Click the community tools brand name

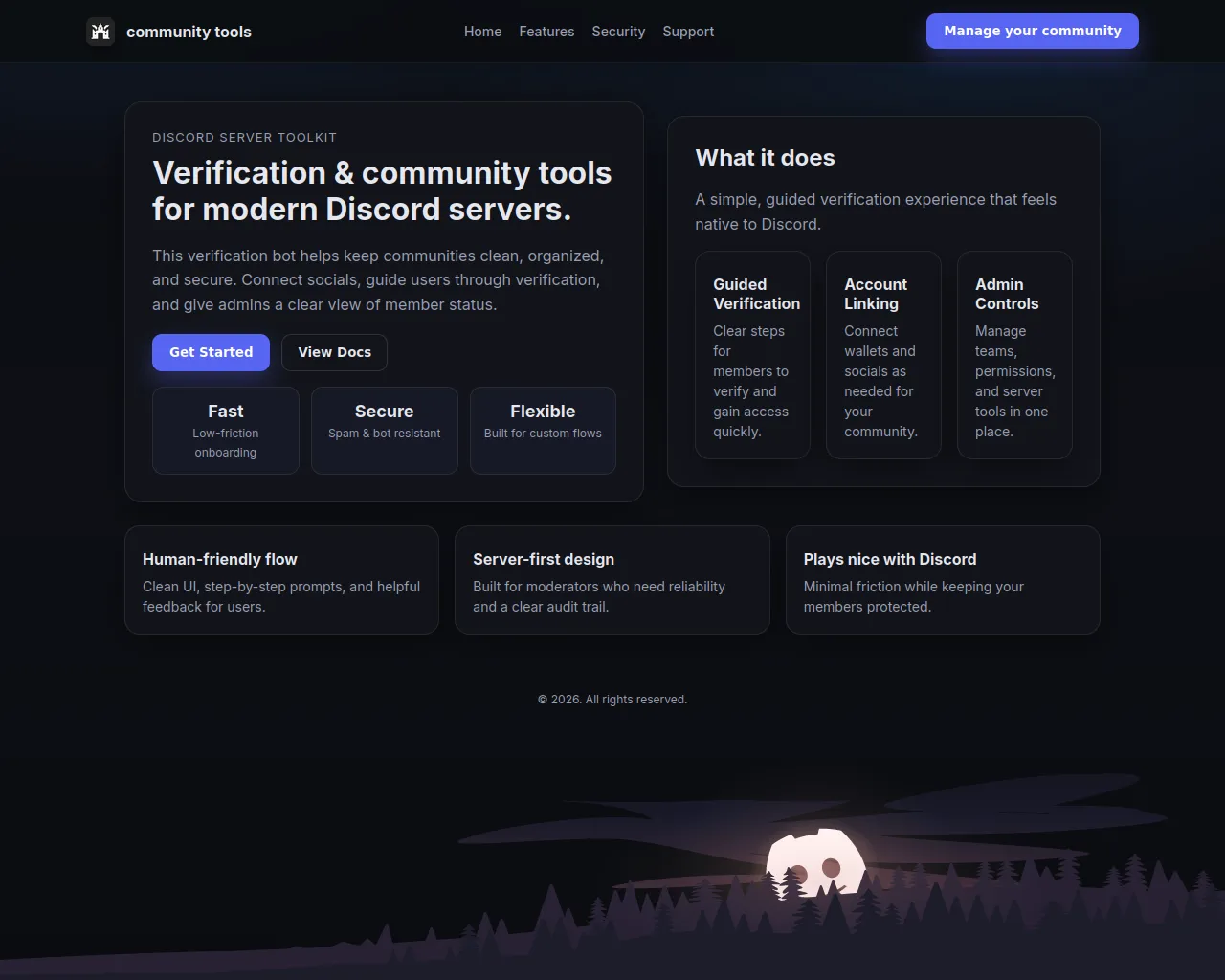[x=189, y=32]
